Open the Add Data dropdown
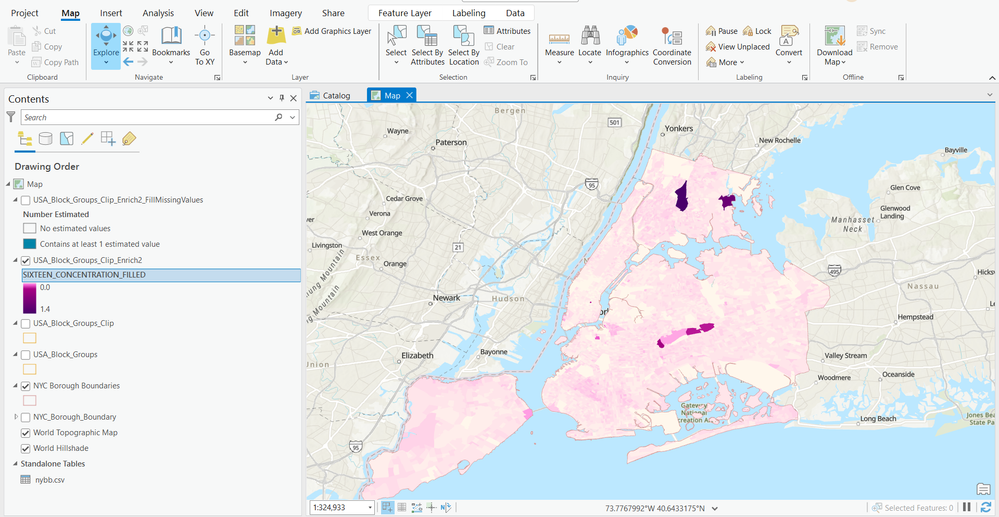 tap(286, 62)
